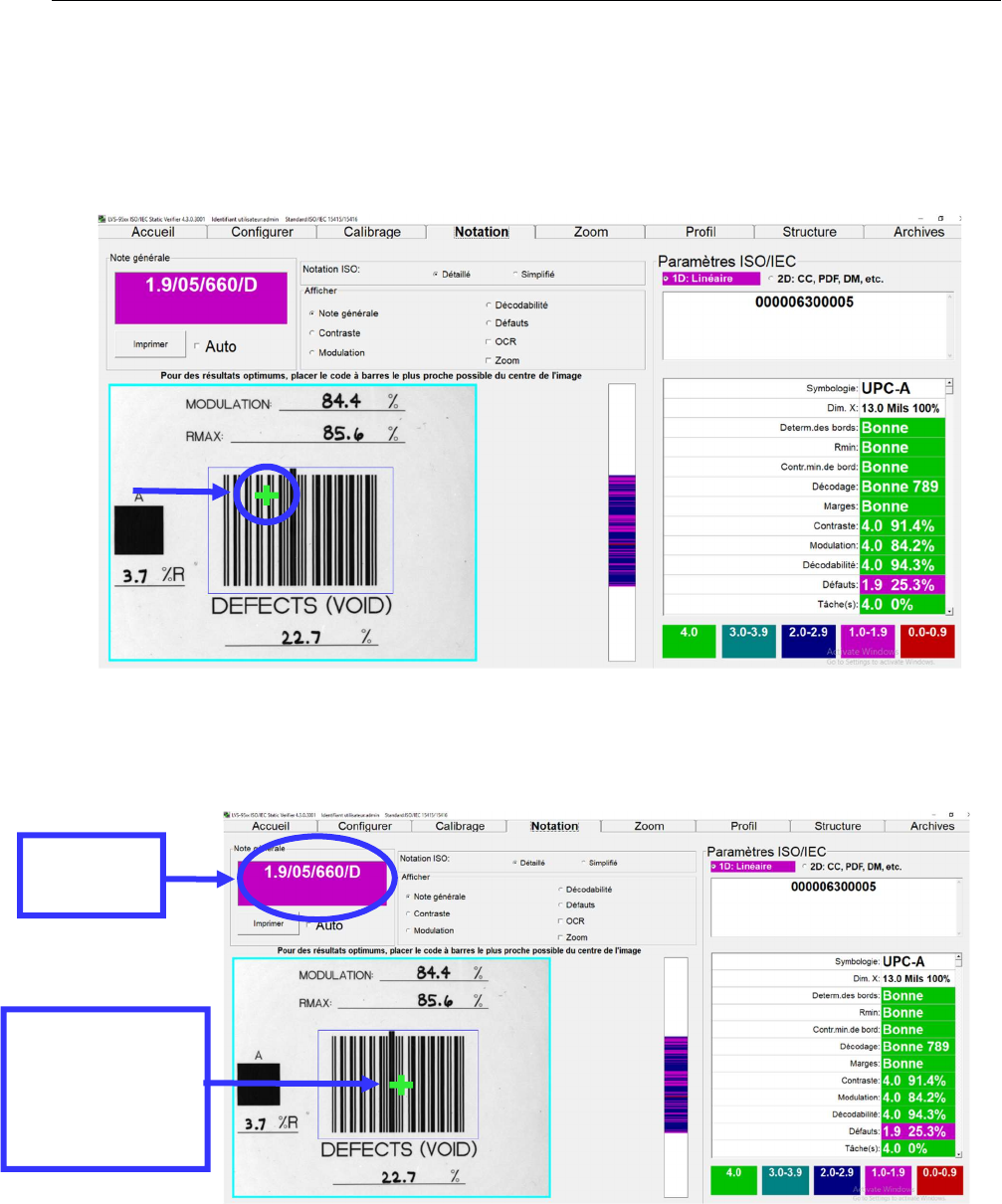Click the green crosshair marker in upper screenshot barcode

coord(266,495)
